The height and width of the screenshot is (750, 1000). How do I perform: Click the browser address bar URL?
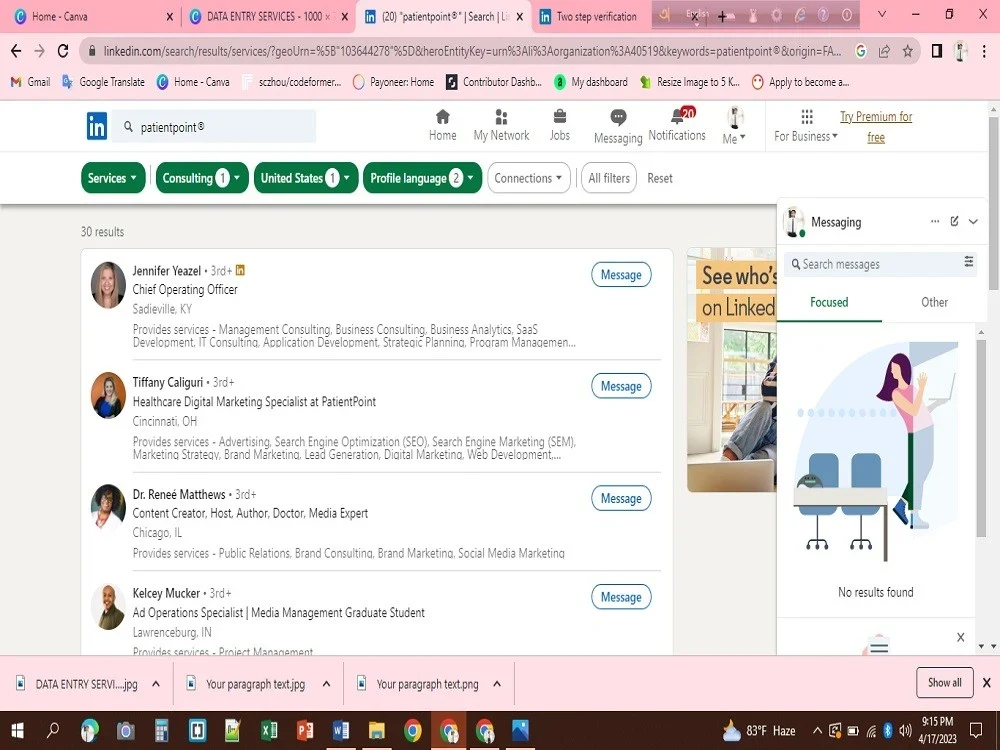point(472,51)
